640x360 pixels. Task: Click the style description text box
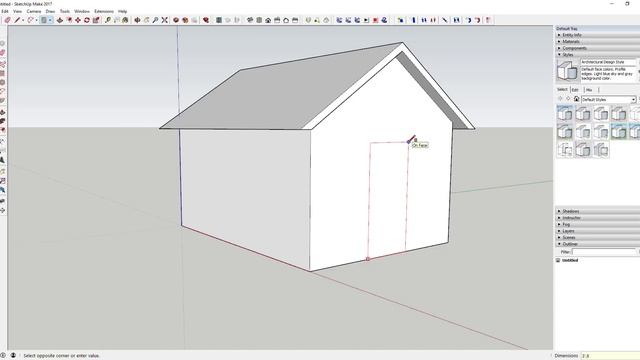[608, 74]
